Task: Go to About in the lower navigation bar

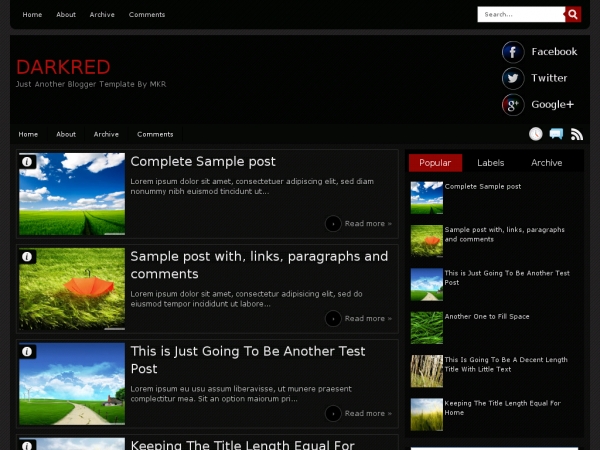Action: coord(66,134)
